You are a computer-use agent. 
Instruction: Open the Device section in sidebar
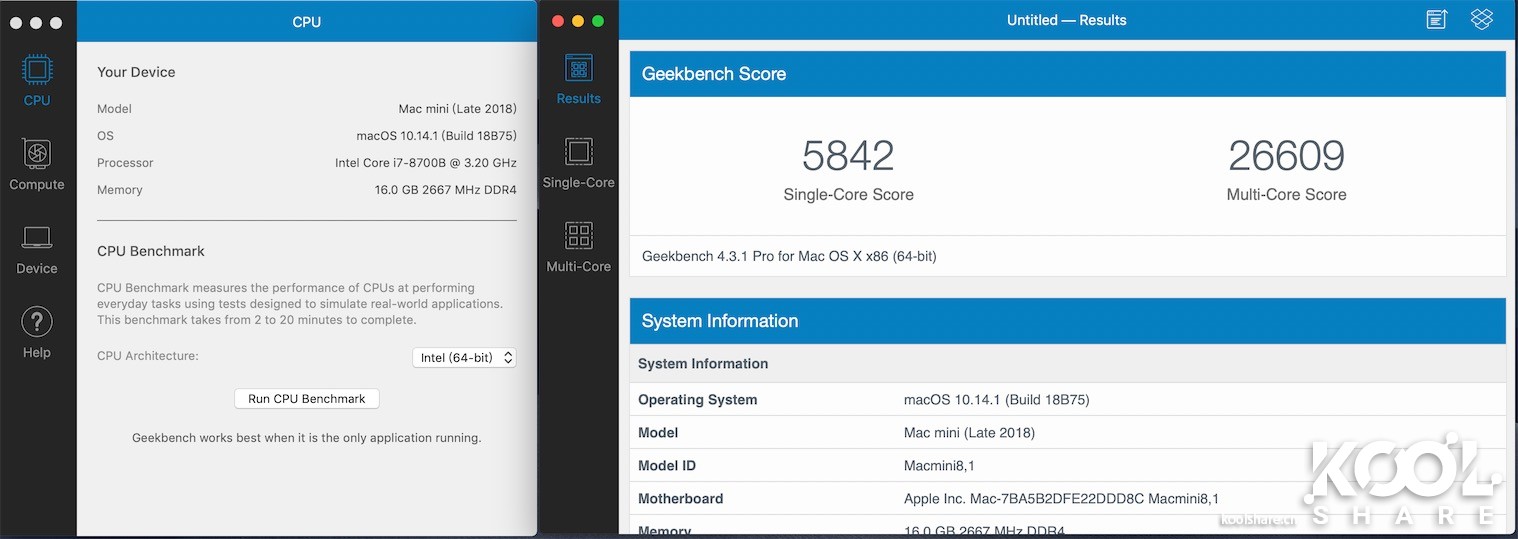(37, 249)
